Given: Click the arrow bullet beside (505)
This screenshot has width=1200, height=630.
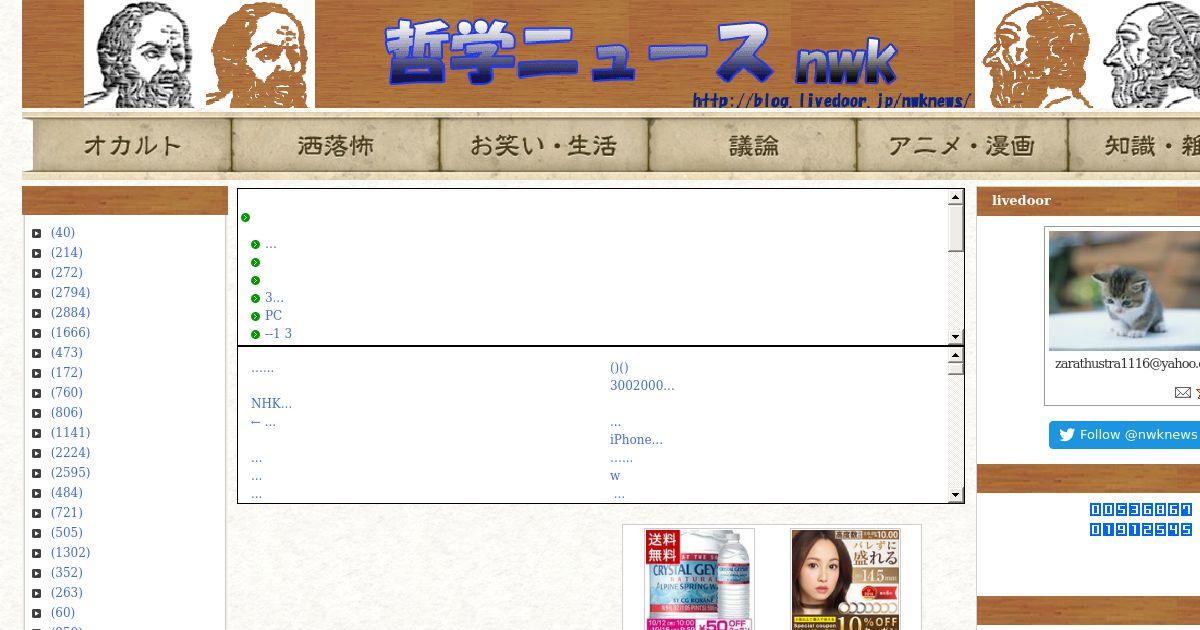Looking at the screenshot, I should point(37,534).
